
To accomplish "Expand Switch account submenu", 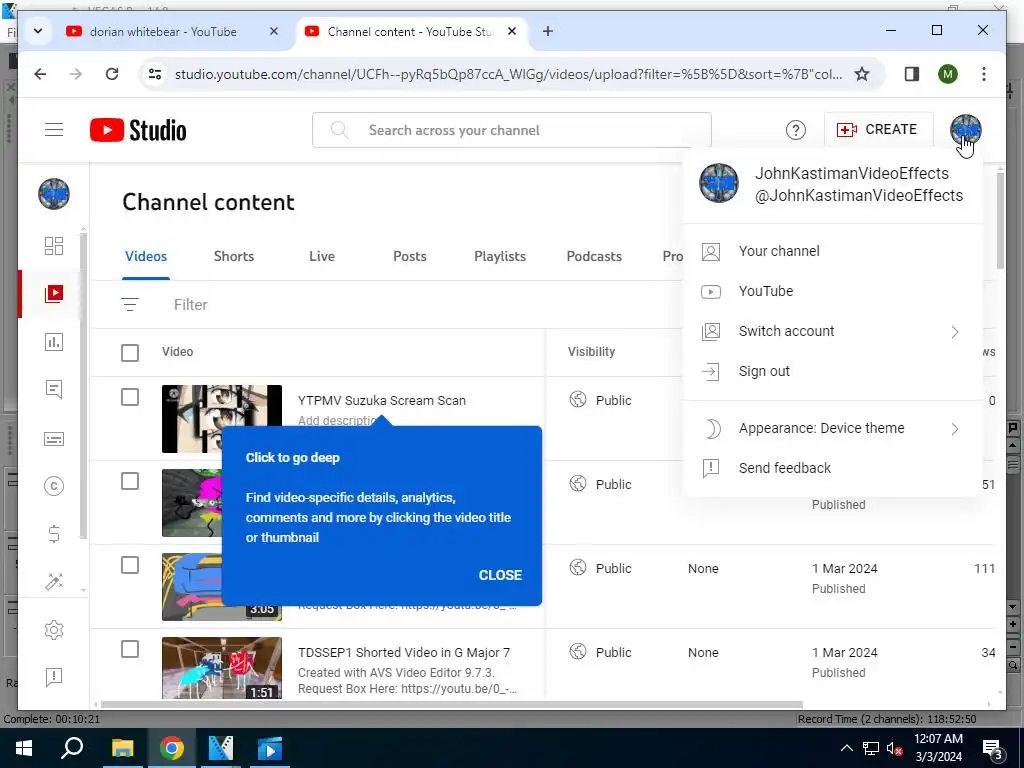I will click(x=832, y=331).
